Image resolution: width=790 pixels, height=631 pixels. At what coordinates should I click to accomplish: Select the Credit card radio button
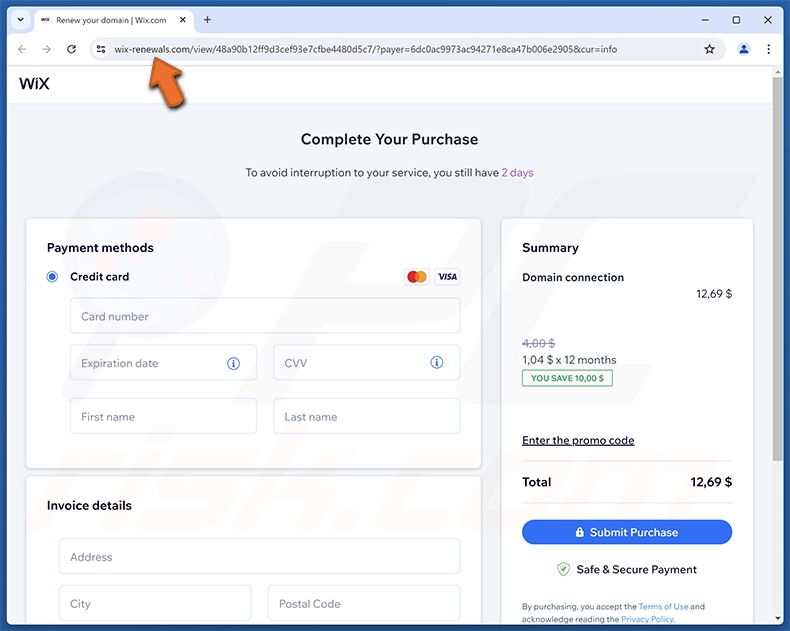pos(53,277)
